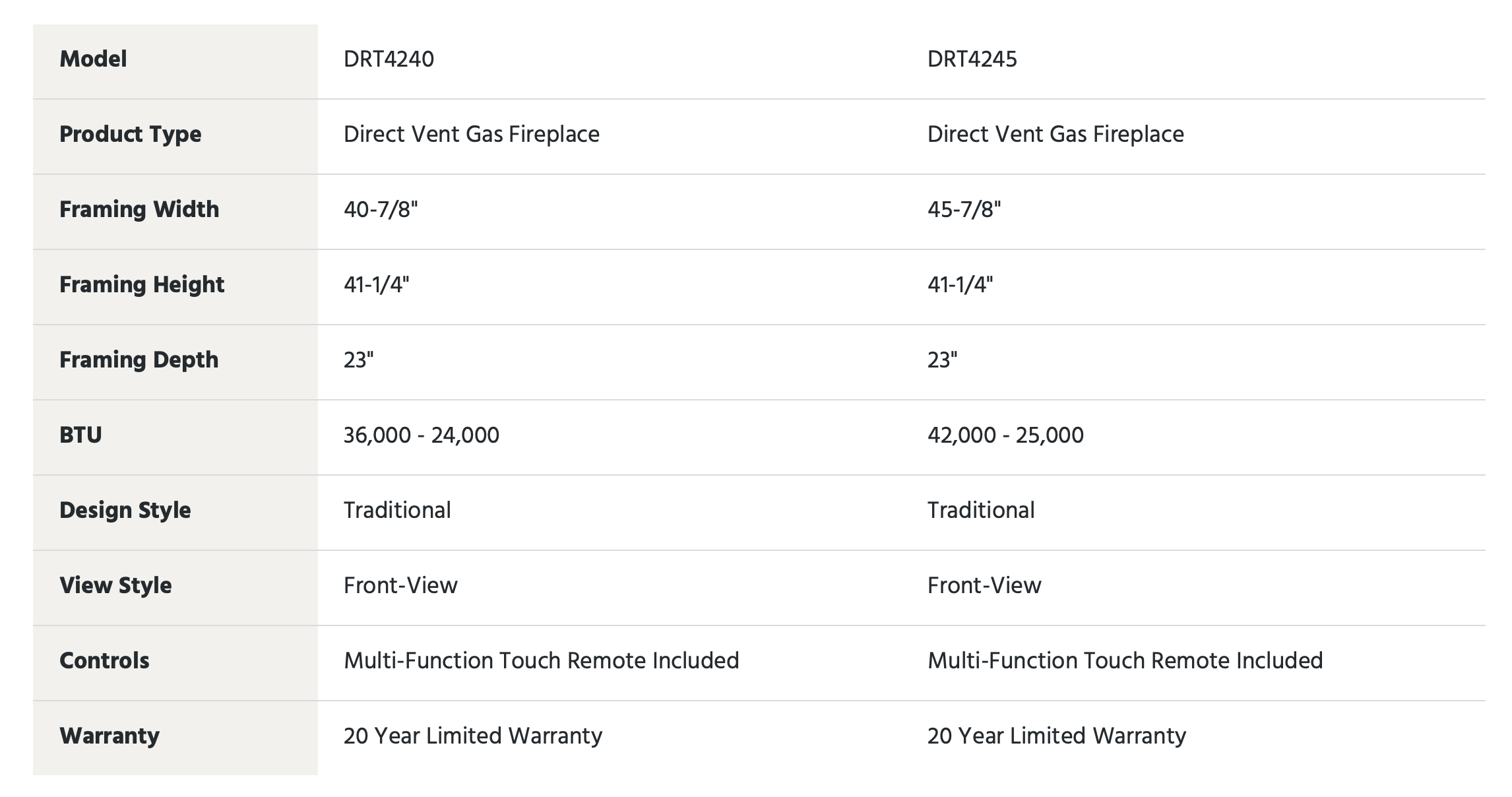The image size is (1512, 797).
Task: Select DRT4240's 20 Year Limited Warranty text
Action: pyautogui.click(x=473, y=736)
